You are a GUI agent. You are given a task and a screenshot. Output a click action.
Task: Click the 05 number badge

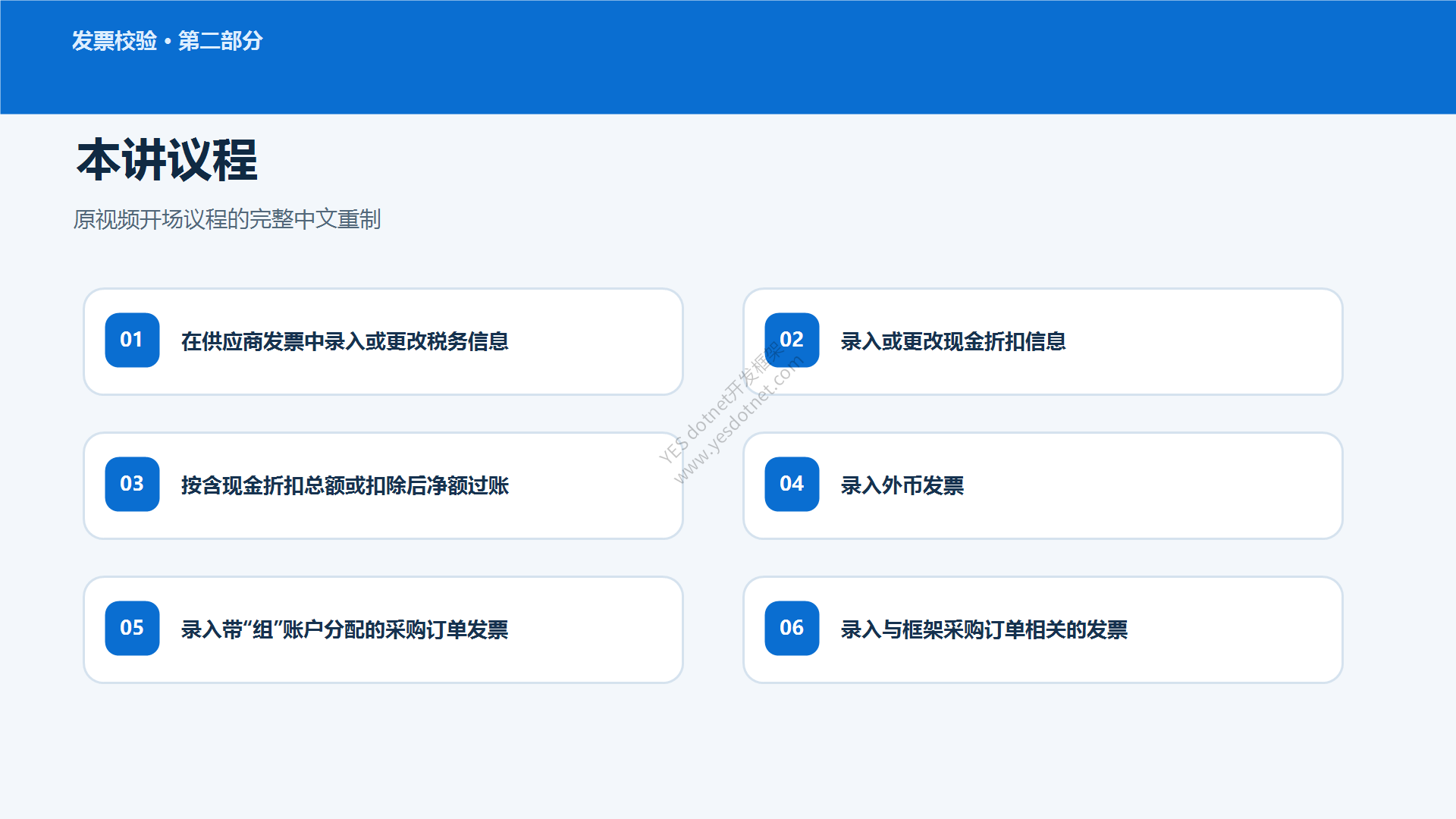click(132, 628)
